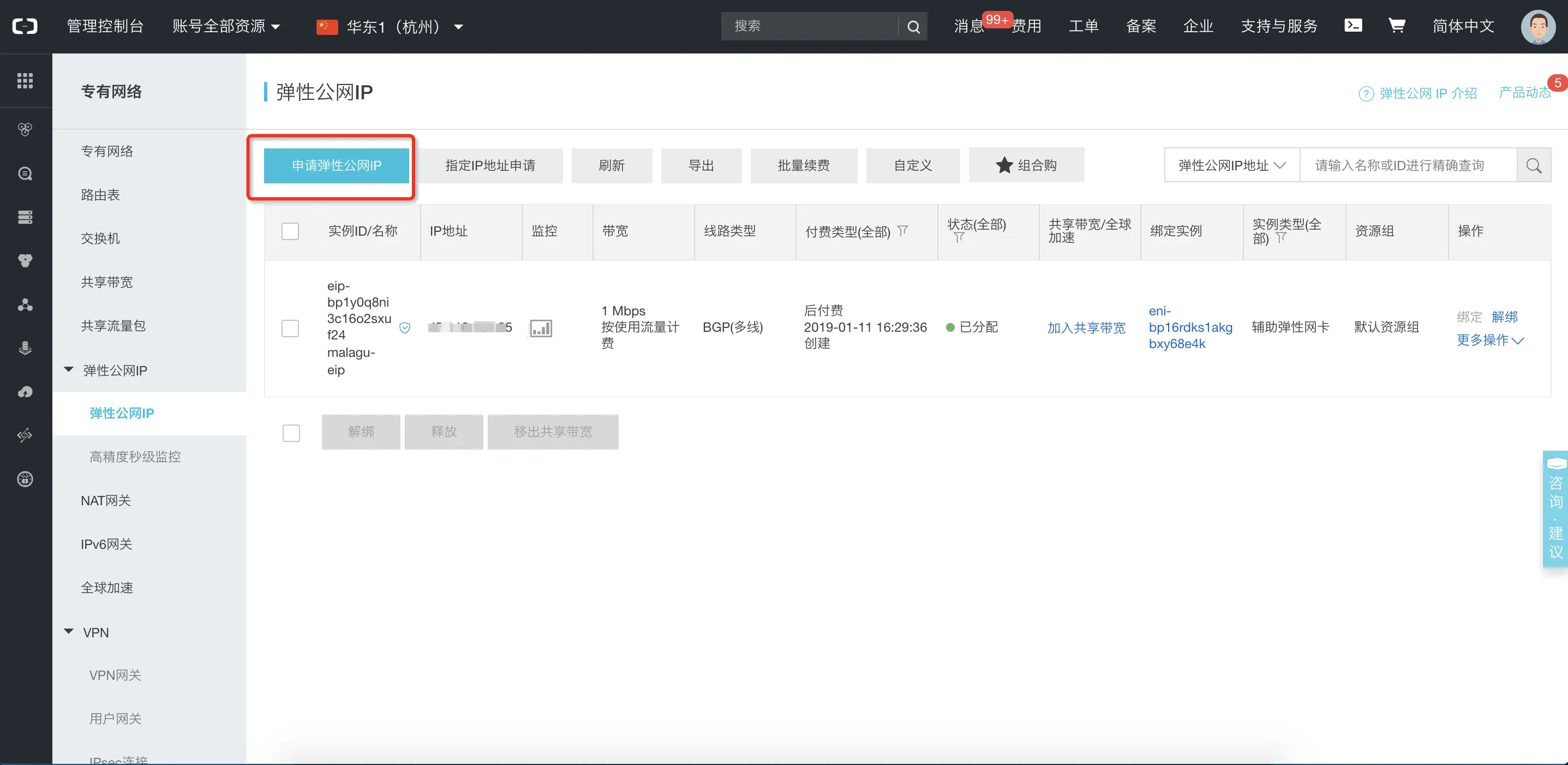The height and width of the screenshot is (765, 1568).
Task: Click the Alibaba Cloud logo icon
Action: pyautogui.click(x=25, y=26)
